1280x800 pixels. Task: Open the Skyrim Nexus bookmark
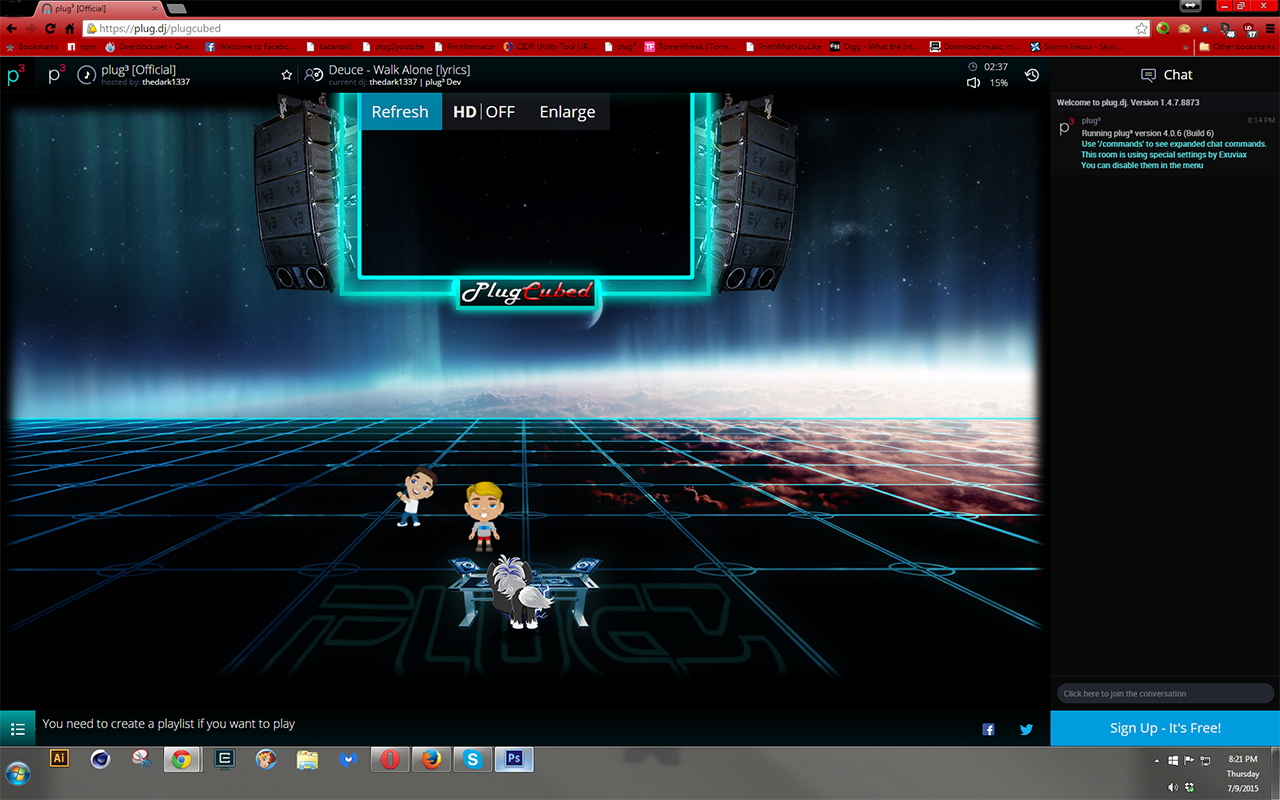click(1074, 46)
